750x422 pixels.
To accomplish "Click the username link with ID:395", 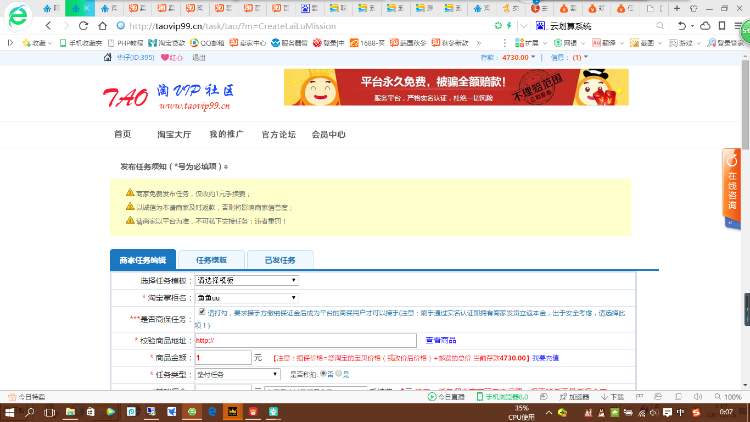I will 135,57.
